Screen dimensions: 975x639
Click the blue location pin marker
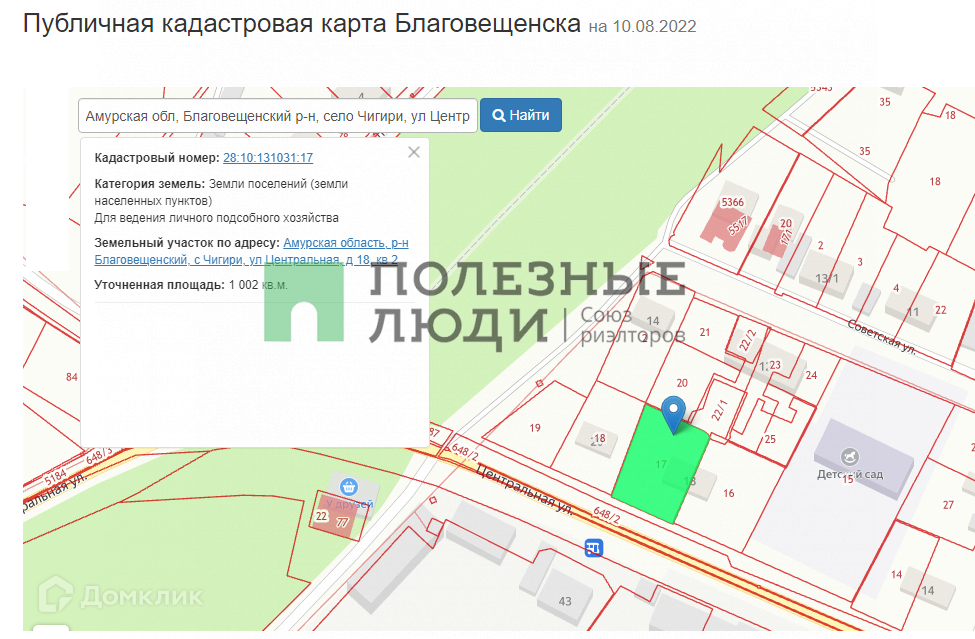click(673, 413)
